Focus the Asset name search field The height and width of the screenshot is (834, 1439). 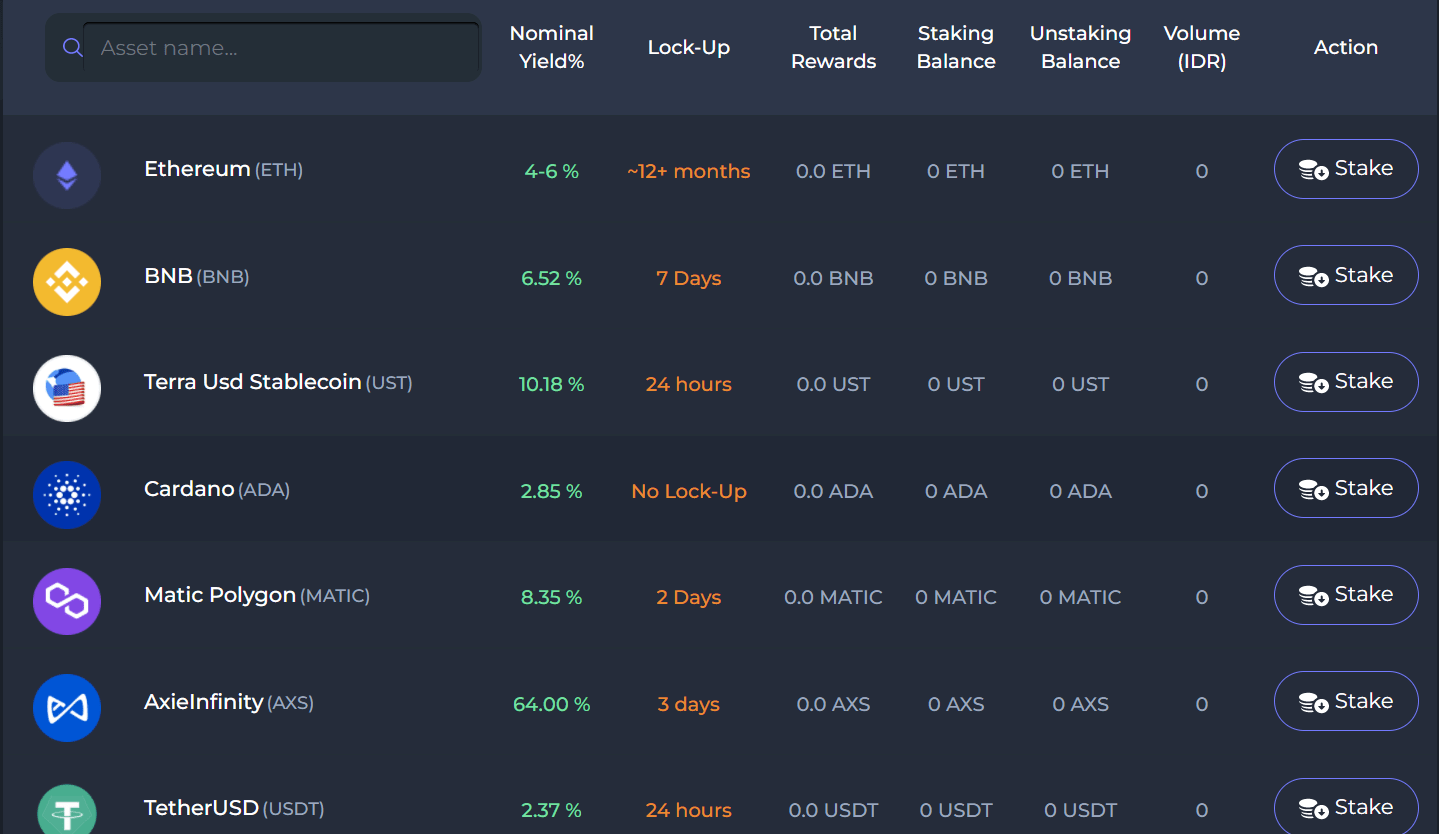(x=280, y=48)
